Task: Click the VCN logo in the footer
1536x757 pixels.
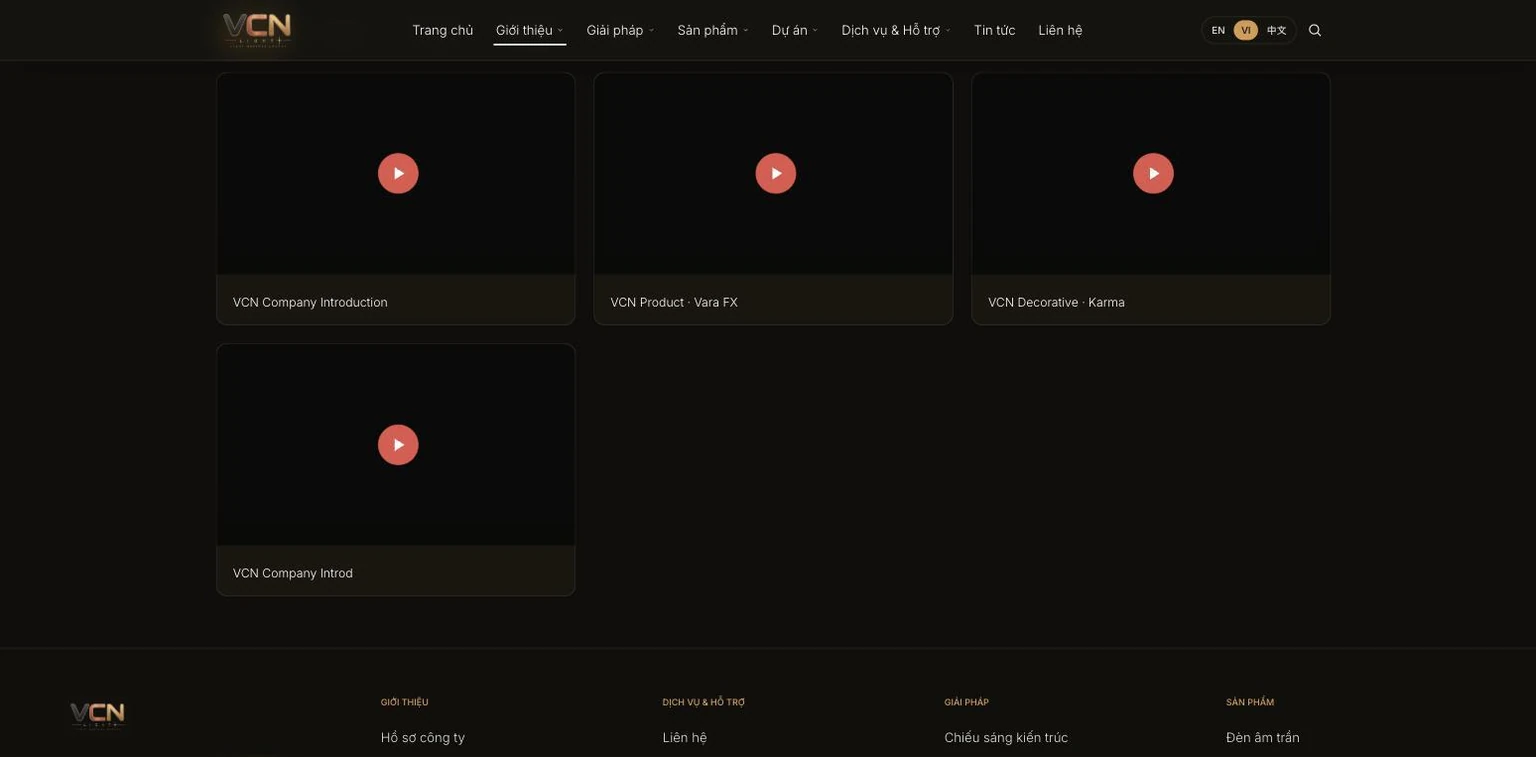Action: point(97,715)
